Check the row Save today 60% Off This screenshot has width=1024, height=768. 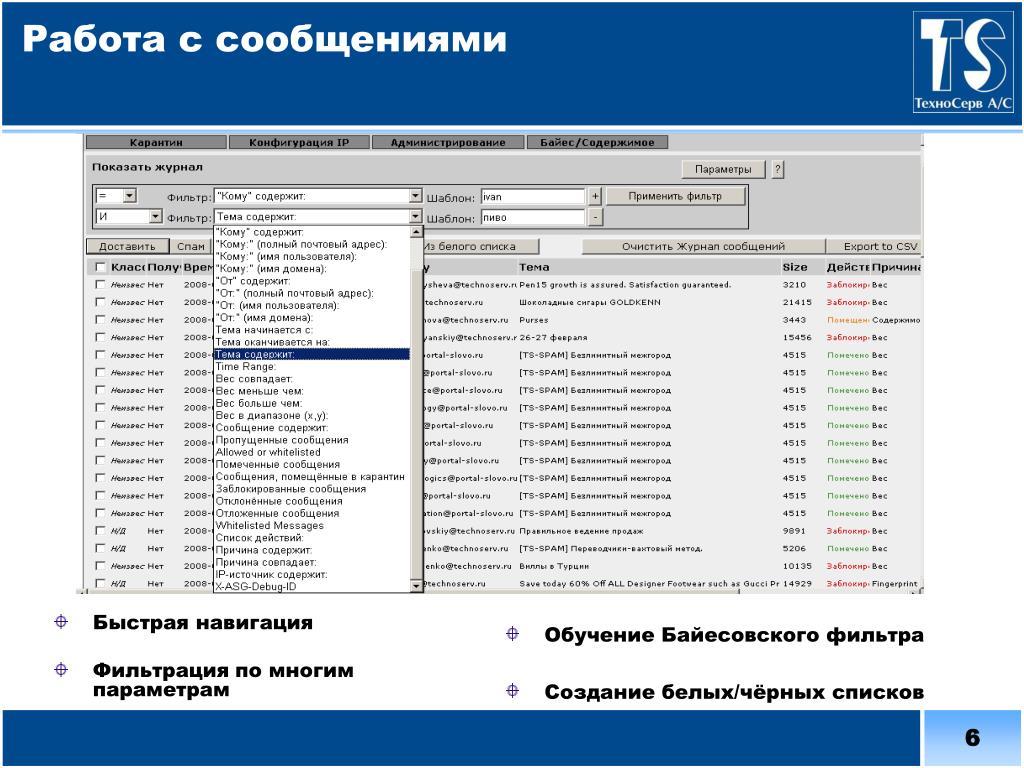[100, 583]
